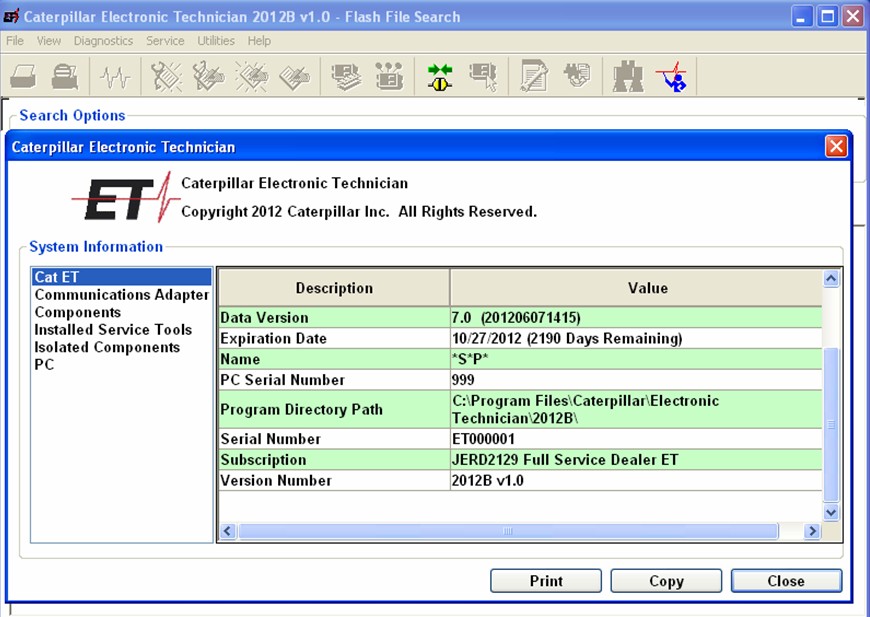Open the View menu
Screen dimensions: 870x617
tap(49, 41)
